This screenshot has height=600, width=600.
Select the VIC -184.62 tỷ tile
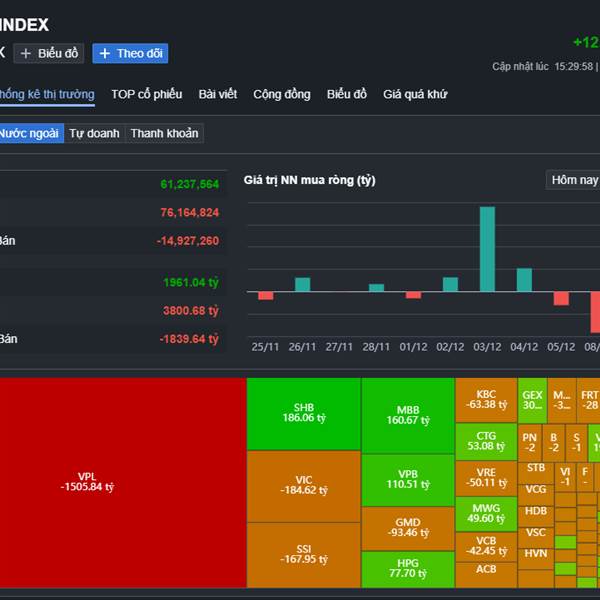coord(304,486)
